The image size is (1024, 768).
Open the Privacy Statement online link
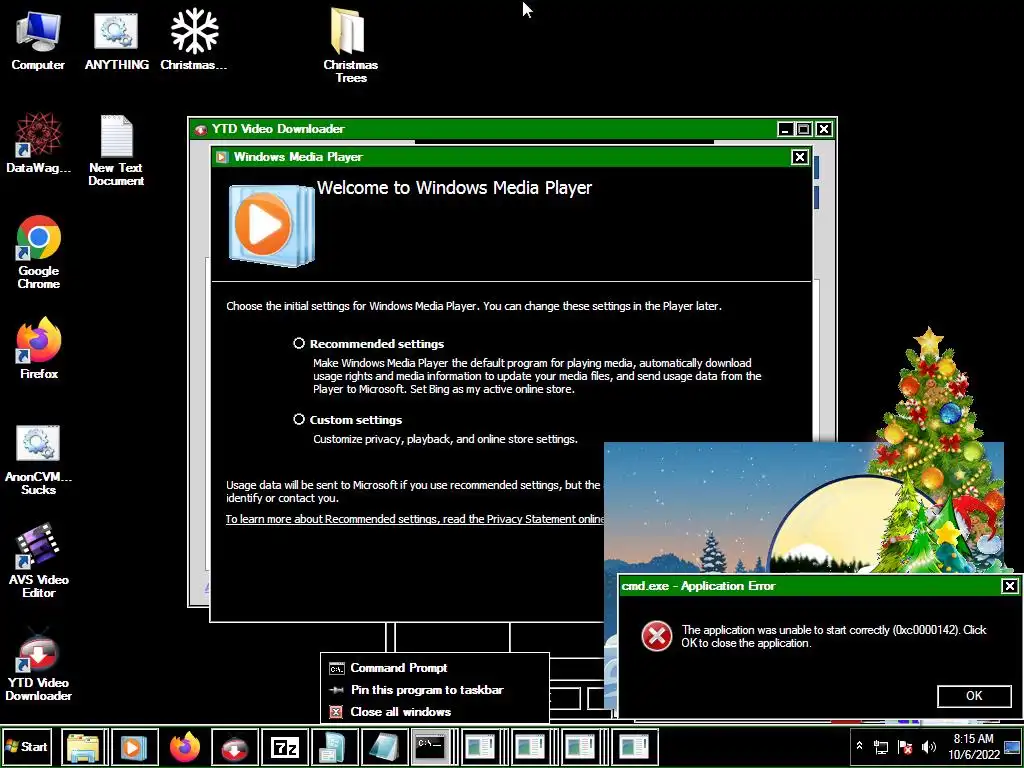point(415,519)
